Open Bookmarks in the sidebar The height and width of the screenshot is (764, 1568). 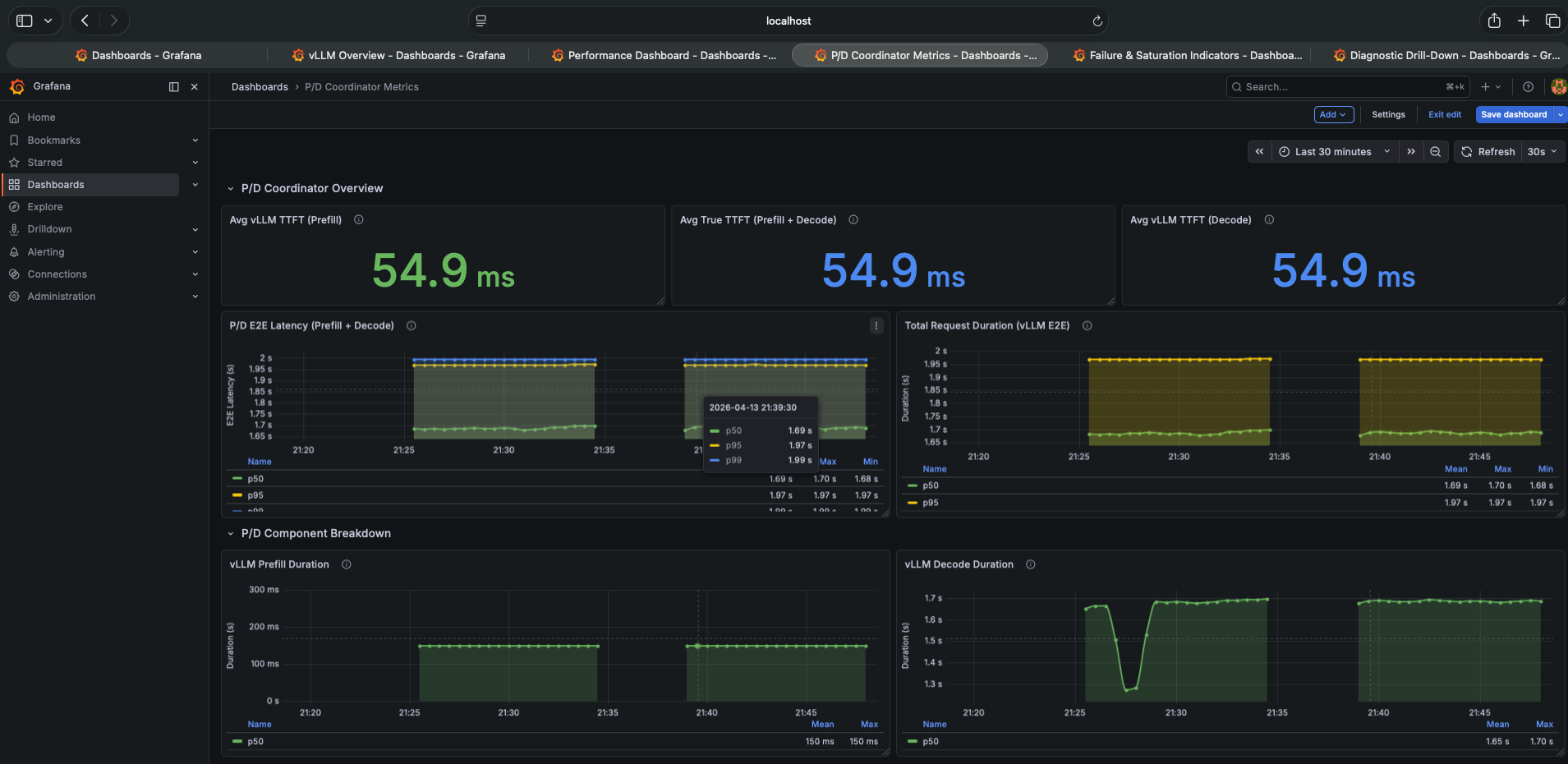tap(53, 140)
